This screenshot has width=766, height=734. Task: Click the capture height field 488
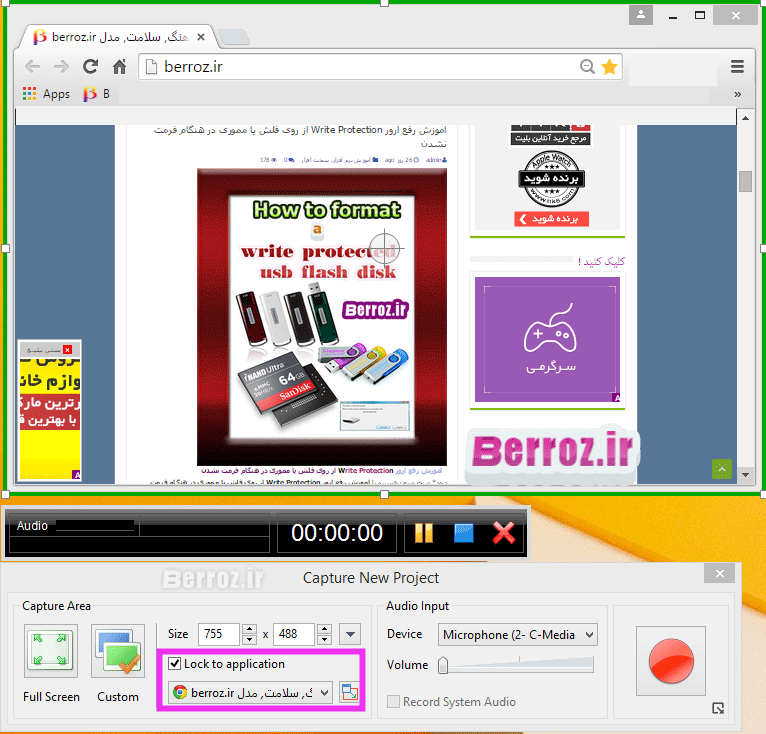(x=294, y=634)
